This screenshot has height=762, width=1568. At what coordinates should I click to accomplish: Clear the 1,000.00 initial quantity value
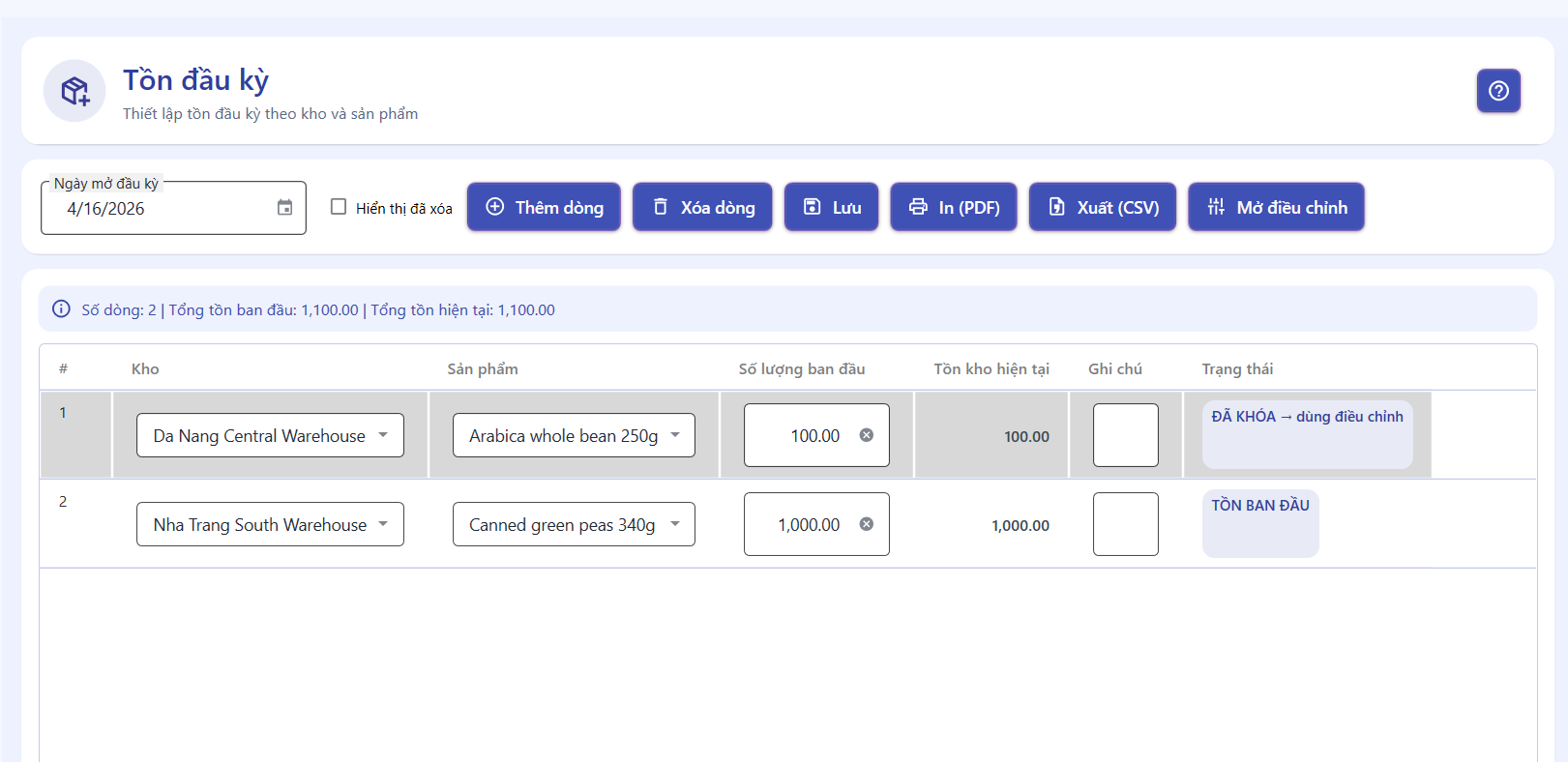(x=867, y=524)
